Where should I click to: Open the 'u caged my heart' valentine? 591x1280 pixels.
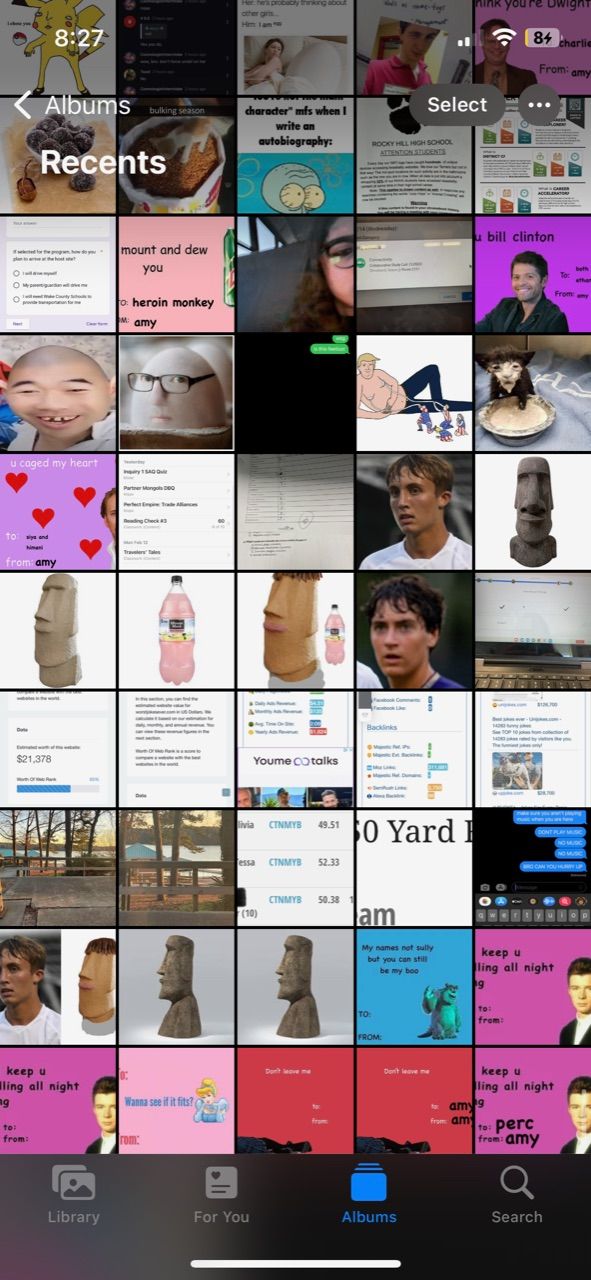coord(57,512)
